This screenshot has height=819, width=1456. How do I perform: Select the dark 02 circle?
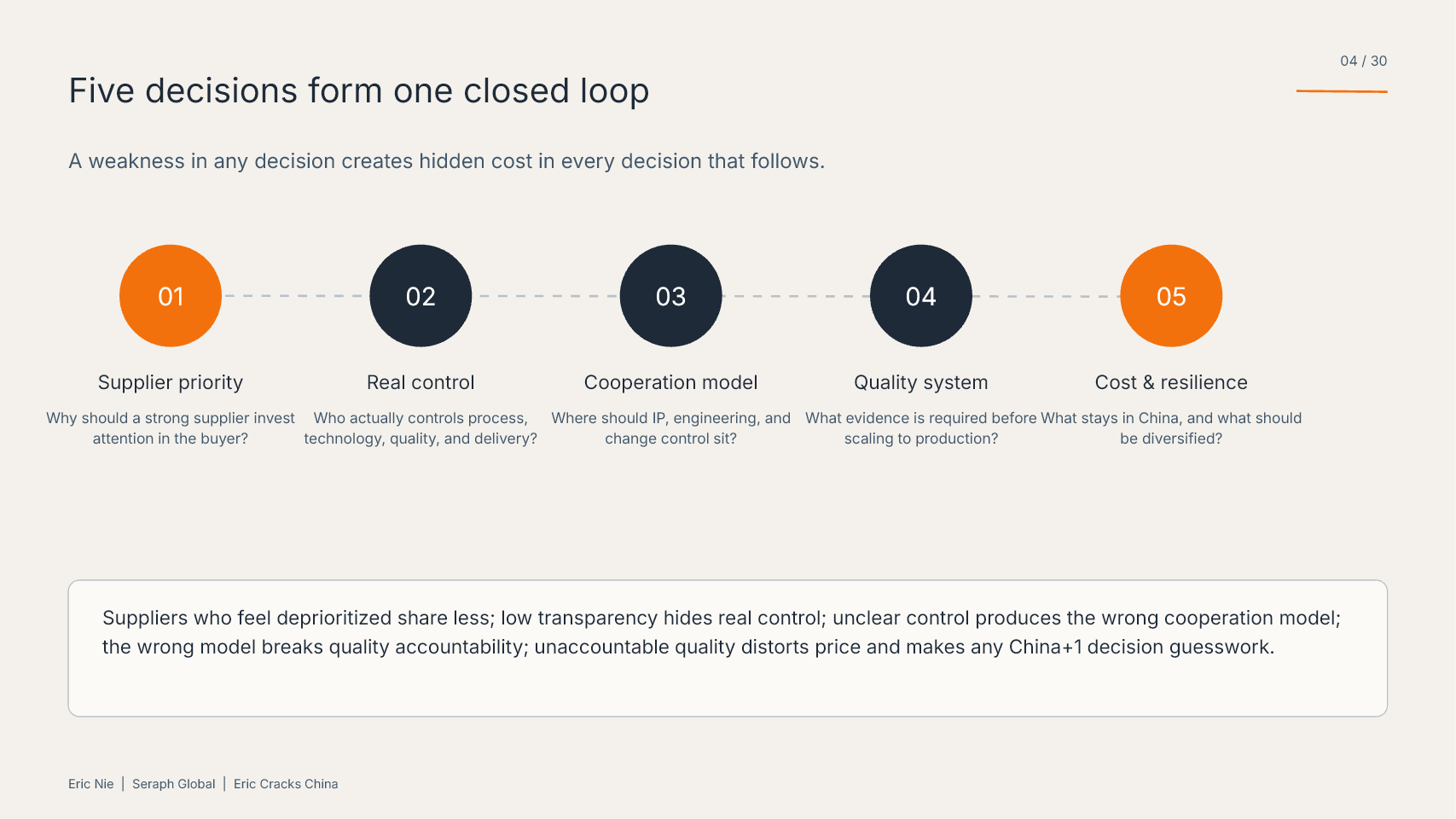tap(421, 296)
